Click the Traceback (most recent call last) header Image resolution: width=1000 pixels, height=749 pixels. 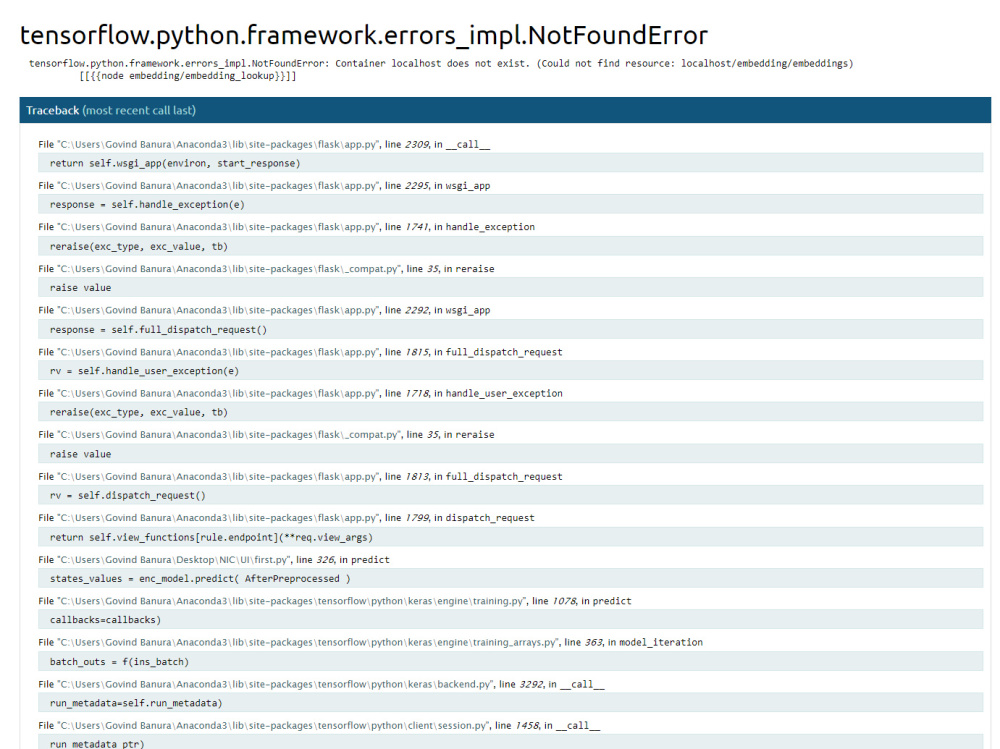505,110
